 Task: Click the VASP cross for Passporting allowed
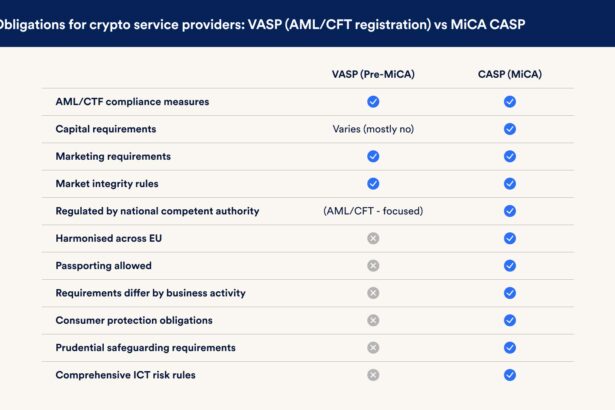pos(373,266)
